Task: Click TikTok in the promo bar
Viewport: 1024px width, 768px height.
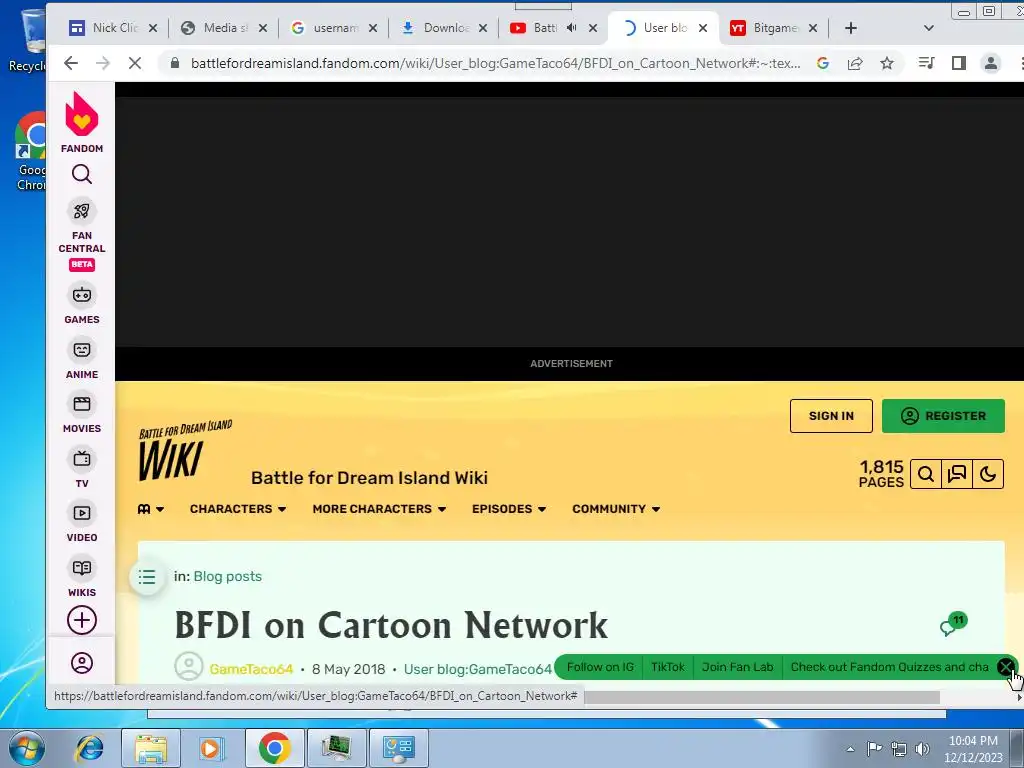Action: (667, 667)
